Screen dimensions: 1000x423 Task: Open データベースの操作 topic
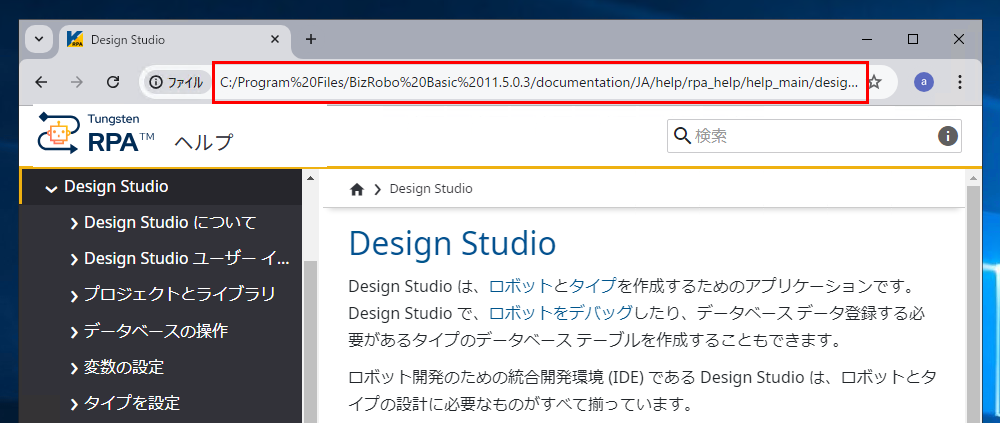(x=156, y=331)
